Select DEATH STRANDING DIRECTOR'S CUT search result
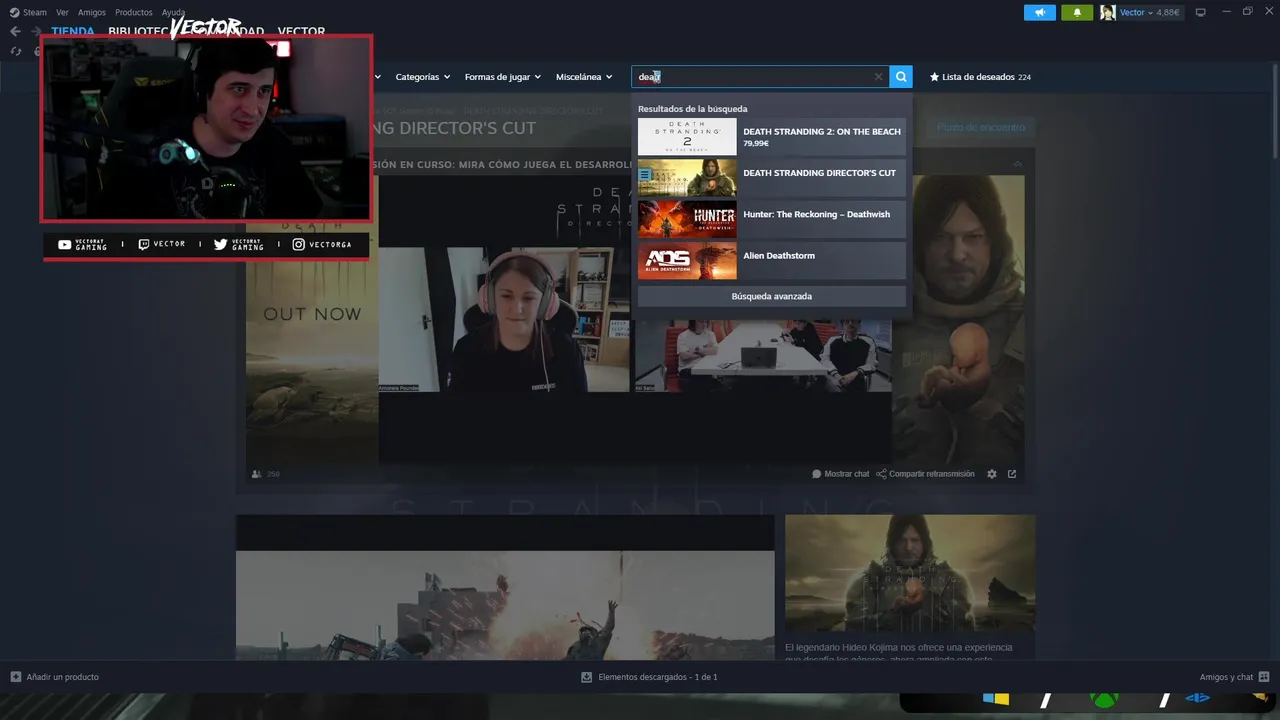 click(x=772, y=178)
